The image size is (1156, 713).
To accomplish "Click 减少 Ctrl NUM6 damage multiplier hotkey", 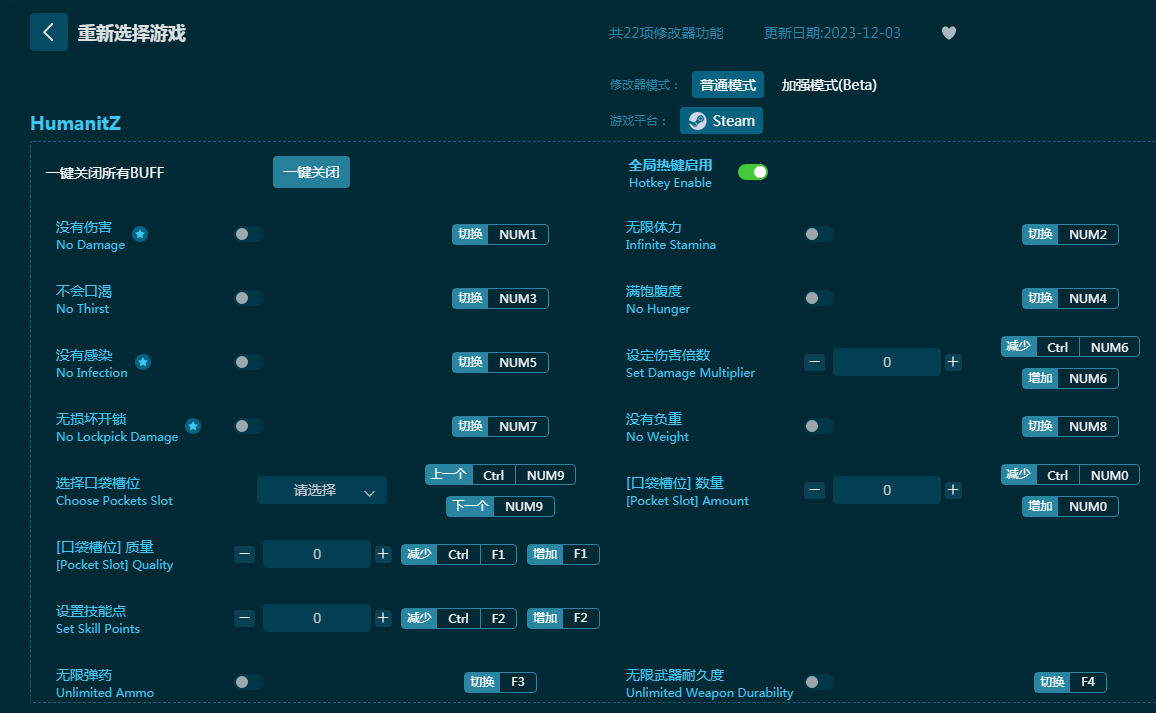I will coord(1070,347).
